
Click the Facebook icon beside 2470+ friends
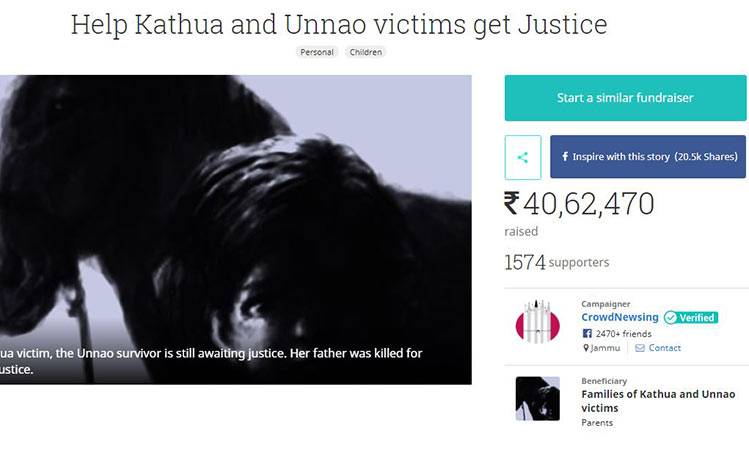click(x=587, y=333)
